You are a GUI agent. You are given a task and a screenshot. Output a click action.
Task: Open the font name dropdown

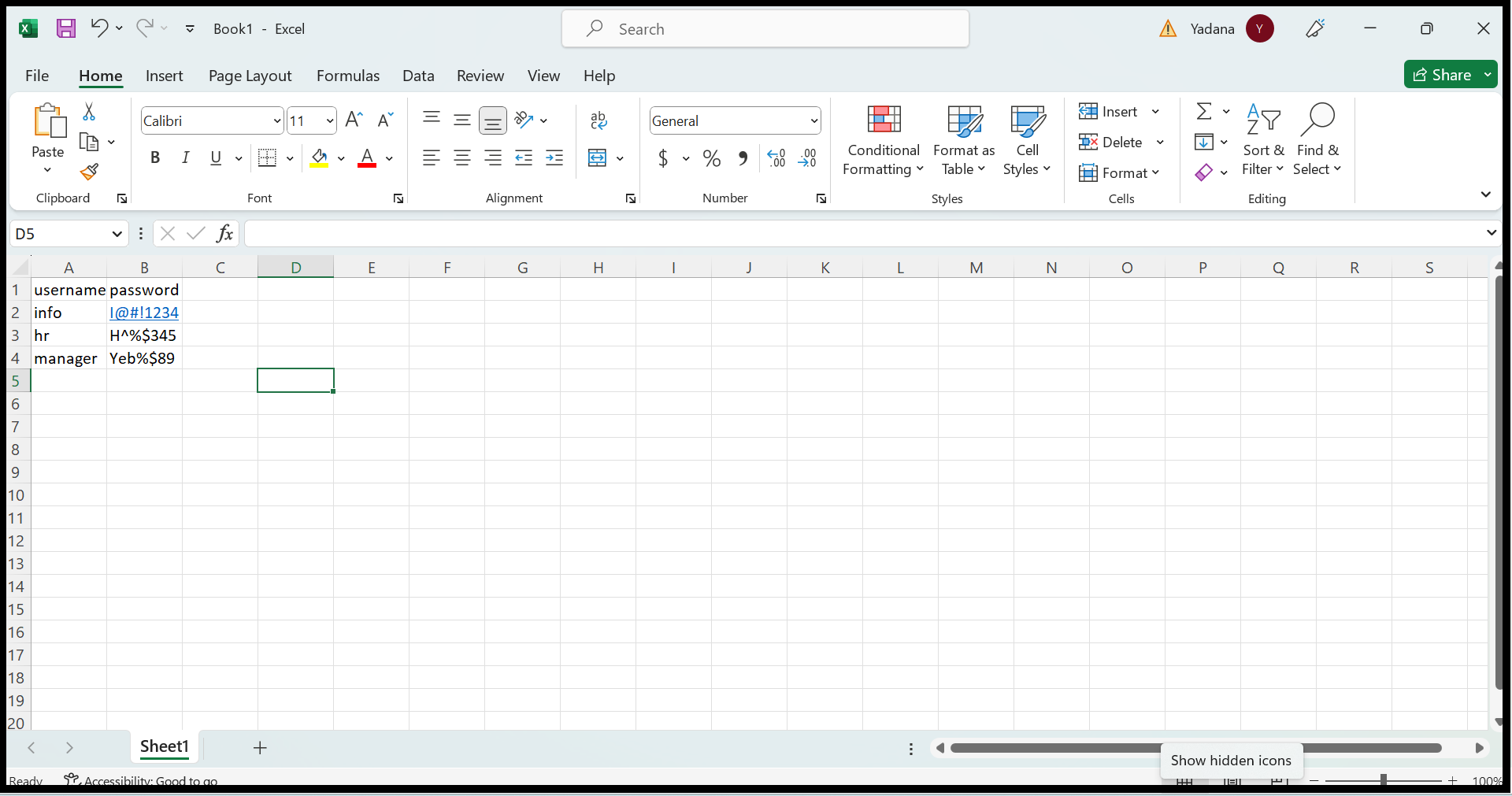(277, 120)
